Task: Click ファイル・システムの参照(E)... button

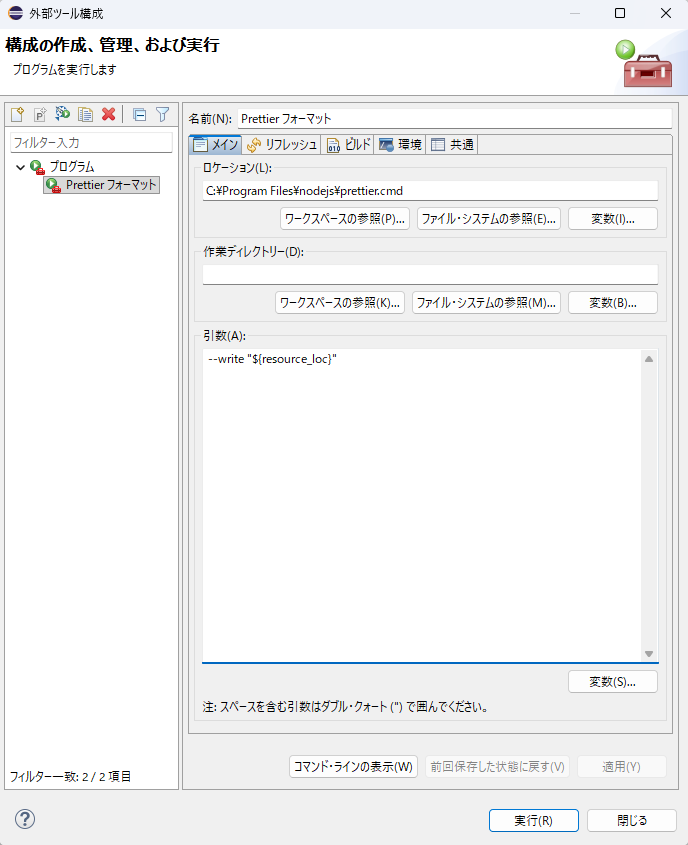Action: 488,219
